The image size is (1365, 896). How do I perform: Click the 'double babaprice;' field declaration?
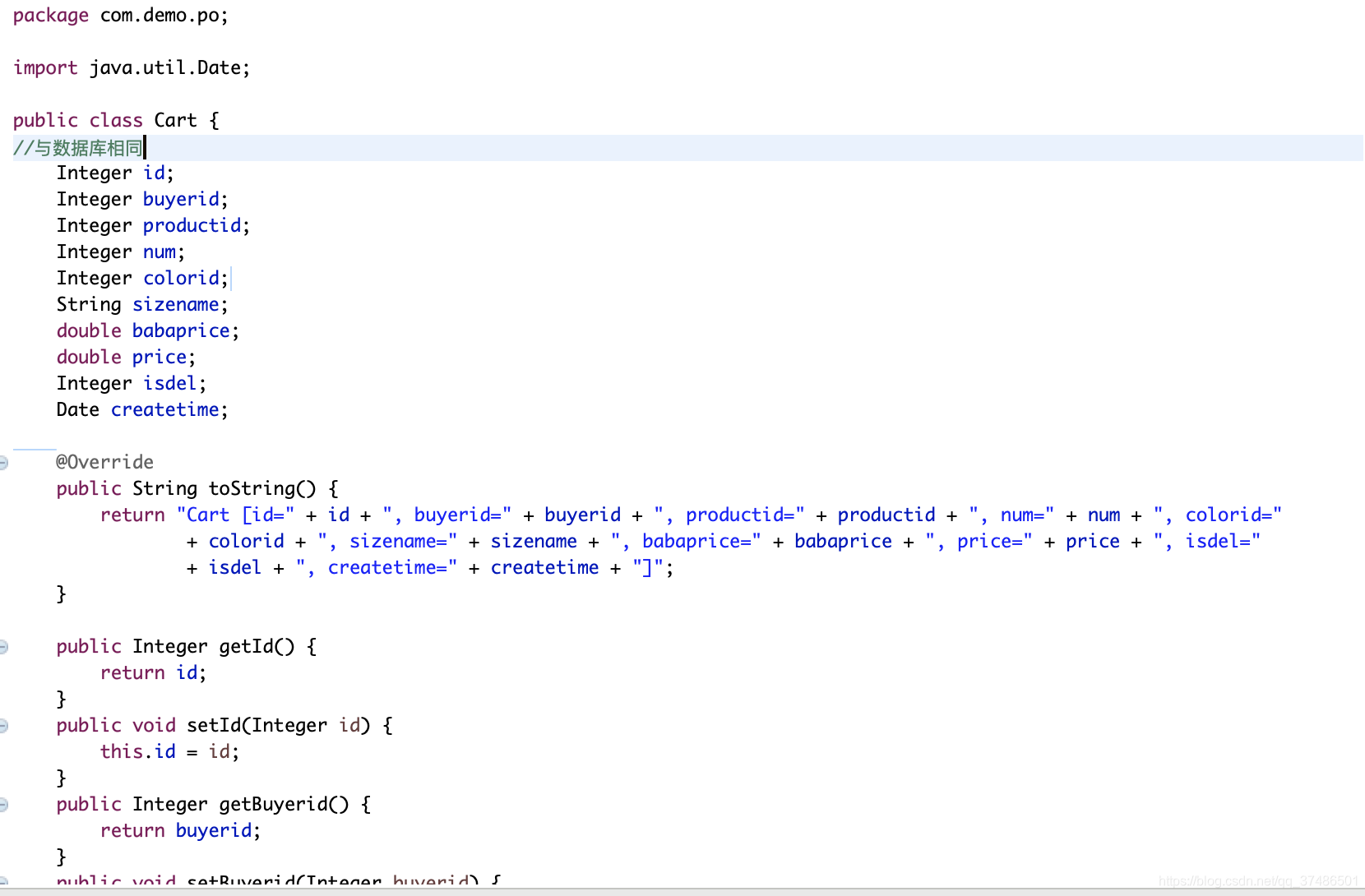click(x=148, y=330)
